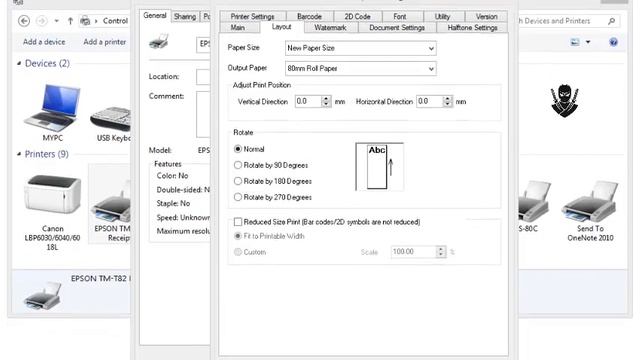The height and width of the screenshot is (360, 640).
Task: Open the Halftone Settings tab
Action: 472,28
